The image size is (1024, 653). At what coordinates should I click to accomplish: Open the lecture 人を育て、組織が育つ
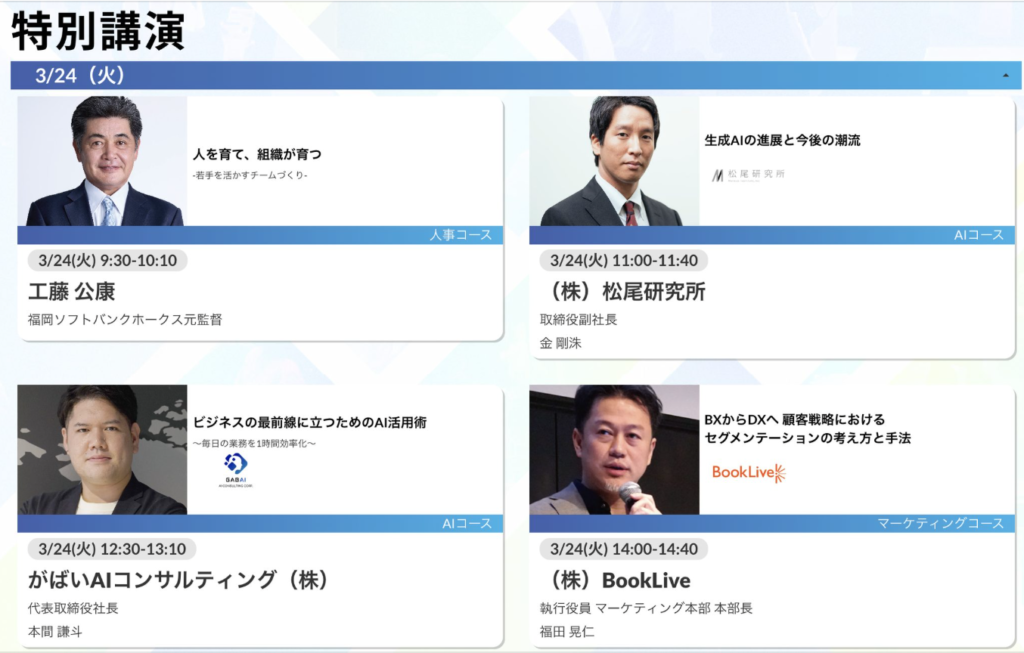tap(257, 155)
